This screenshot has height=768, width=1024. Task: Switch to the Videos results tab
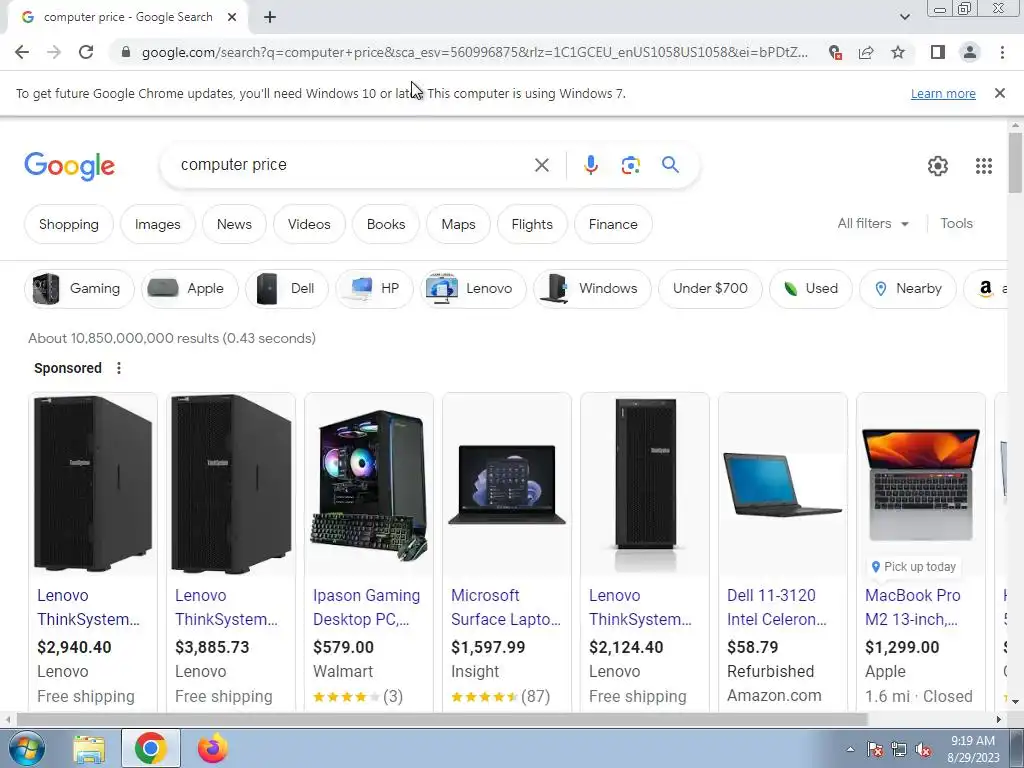point(309,224)
